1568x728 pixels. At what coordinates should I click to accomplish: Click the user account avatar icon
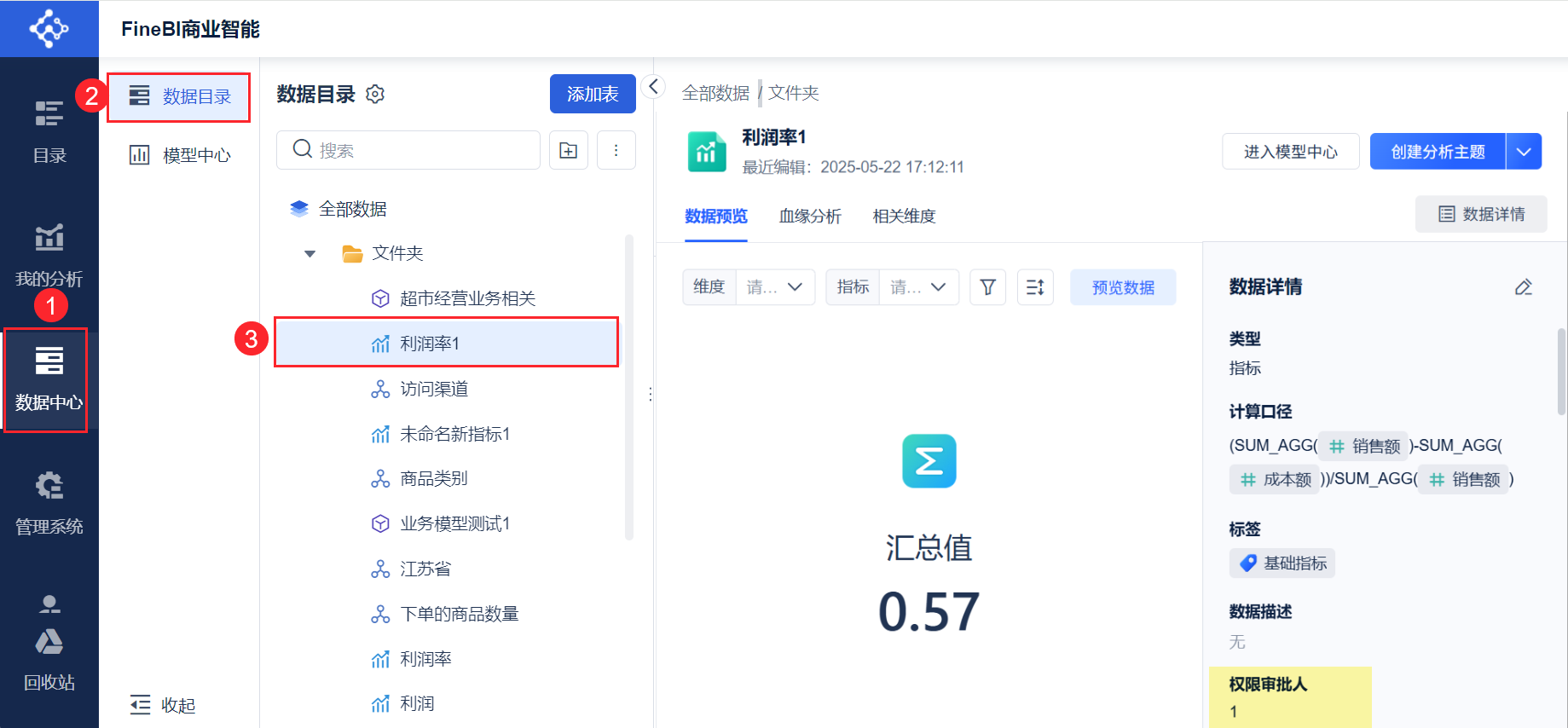[x=49, y=604]
